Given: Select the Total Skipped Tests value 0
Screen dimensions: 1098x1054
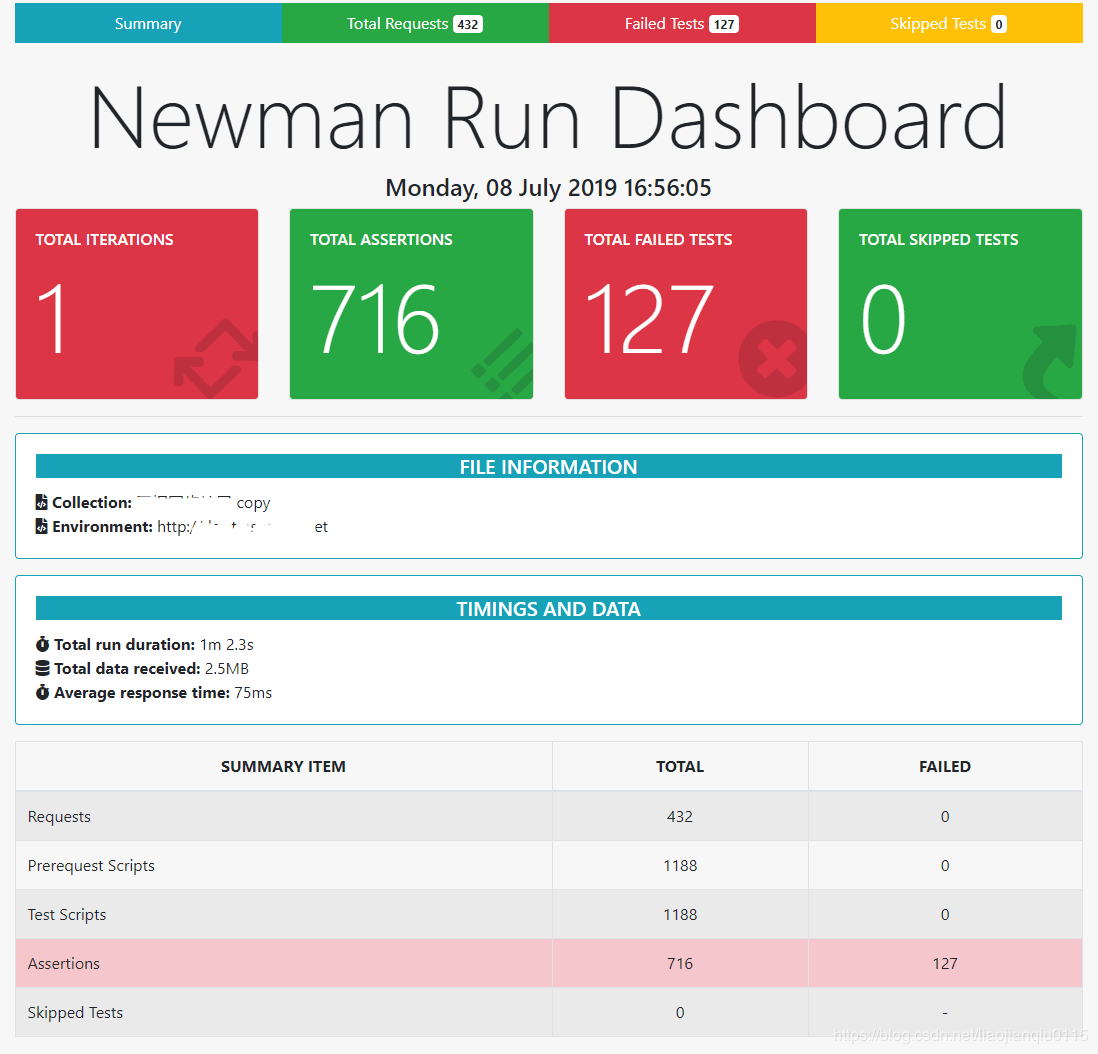Looking at the screenshot, I should pos(883,318).
